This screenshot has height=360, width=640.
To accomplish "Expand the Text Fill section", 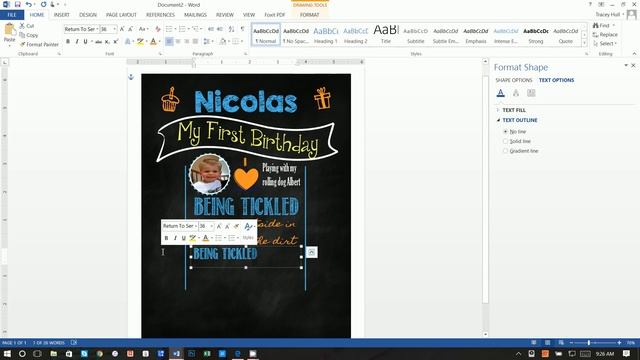I will pos(498,110).
